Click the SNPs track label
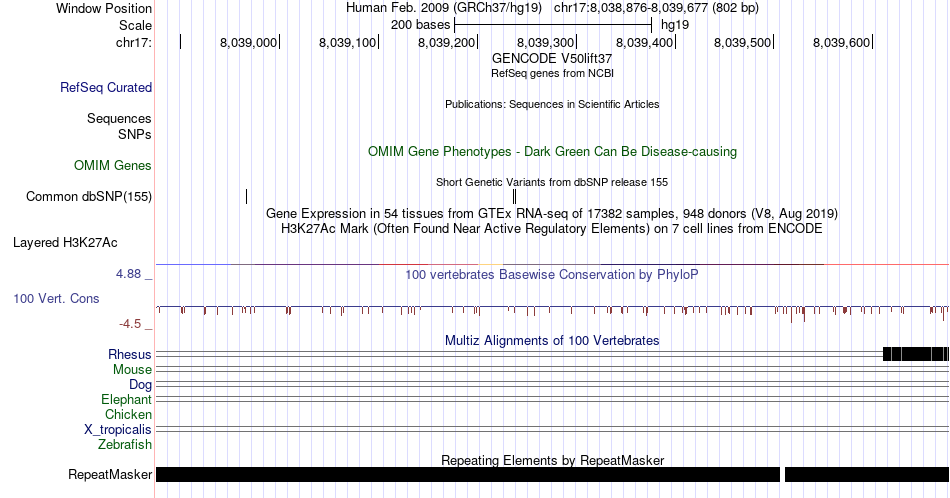The width and height of the screenshot is (950, 498). click(x=135, y=134)
